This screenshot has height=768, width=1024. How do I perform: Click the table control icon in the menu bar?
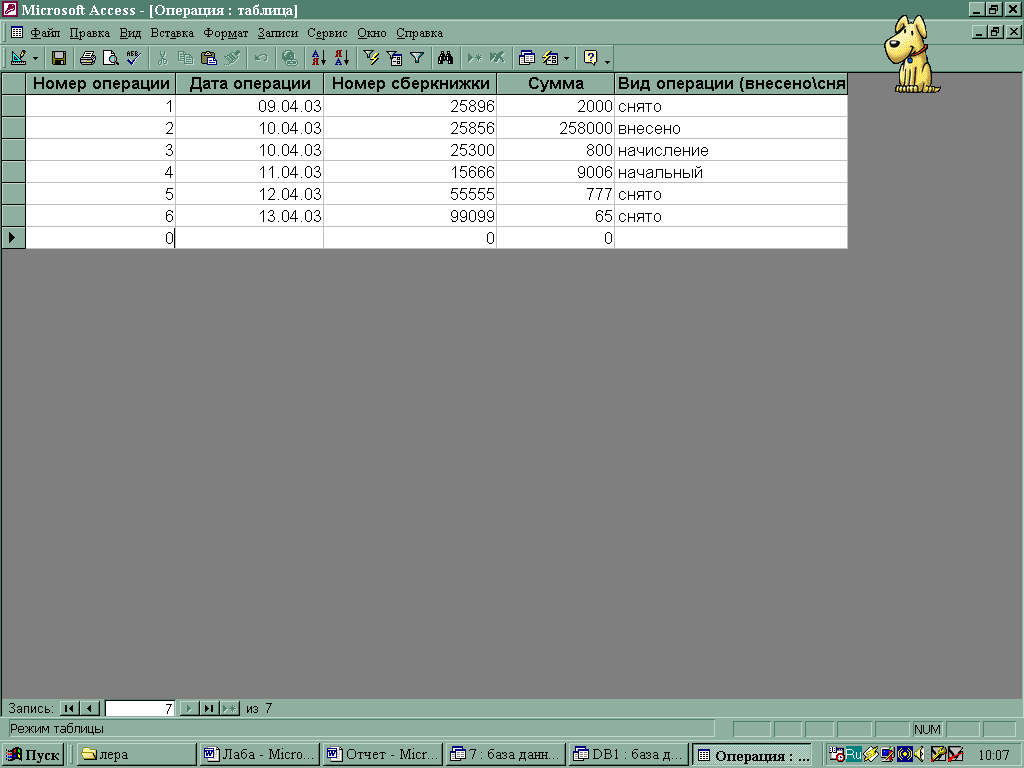(x=17, y=32)
